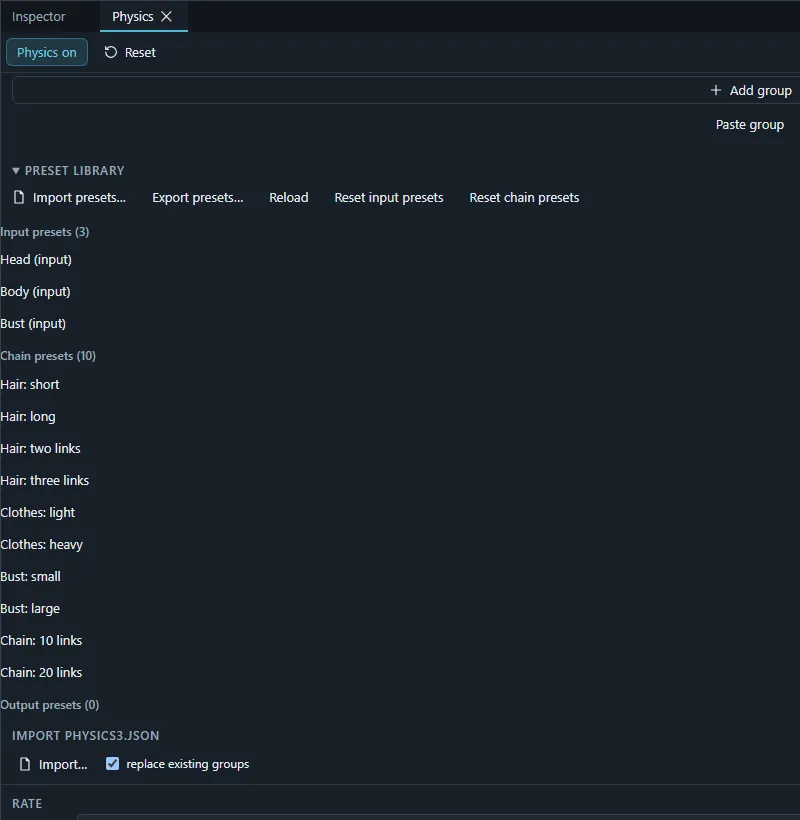The width and height of the screenshot is (800, 820).
Task: Click the Output presets (0) heading
Action: click(x=49, y=704)
